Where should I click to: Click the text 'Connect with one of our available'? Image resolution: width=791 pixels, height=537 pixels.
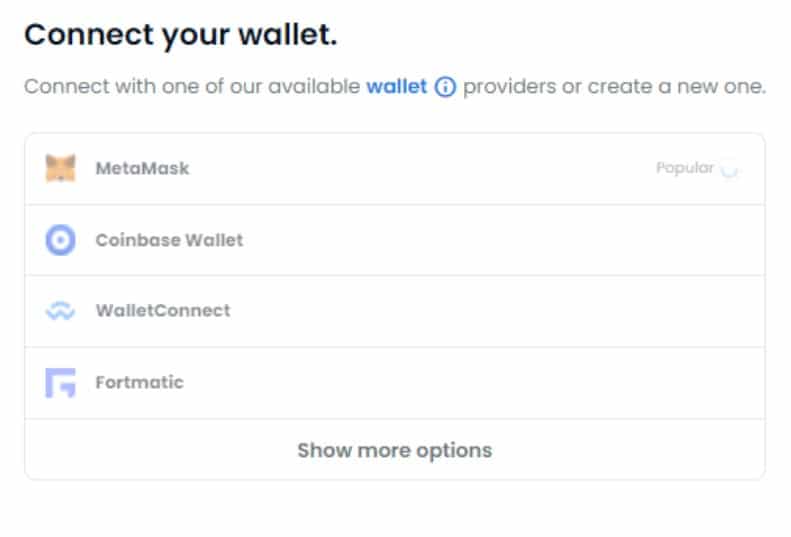(x=192, y=86)
